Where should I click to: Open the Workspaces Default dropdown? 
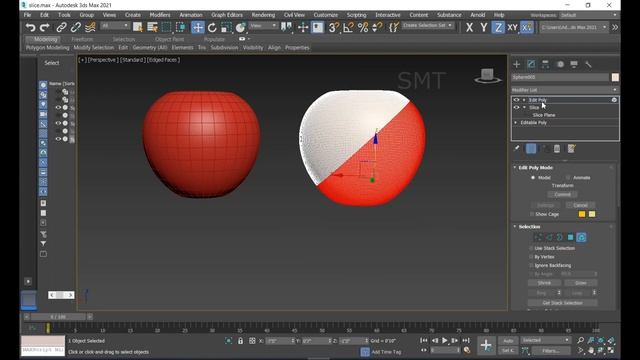[588, 15]
